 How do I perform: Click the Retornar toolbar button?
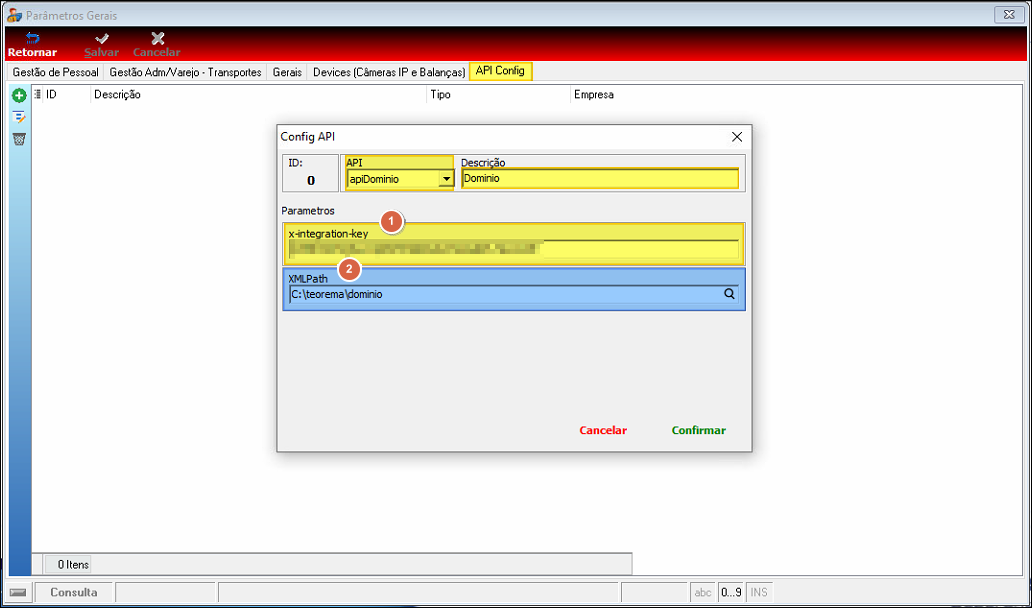tap(32, 45)
